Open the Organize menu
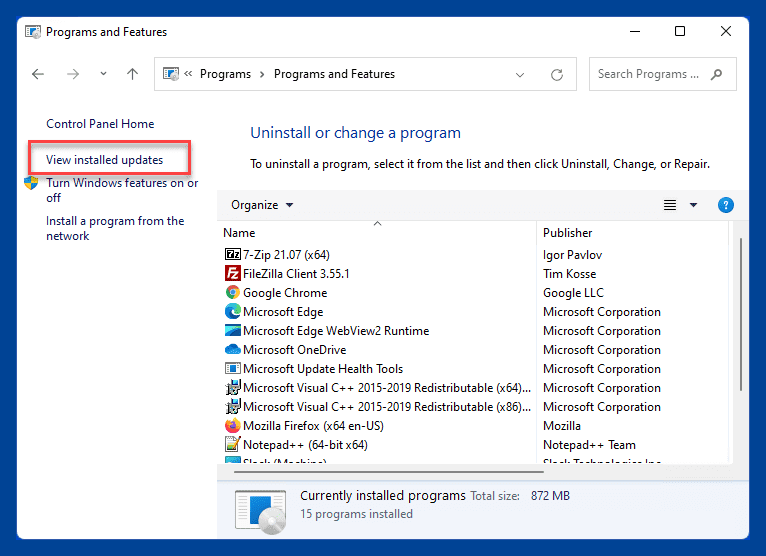This screenshot has height=556, width=766. point(262,205)
